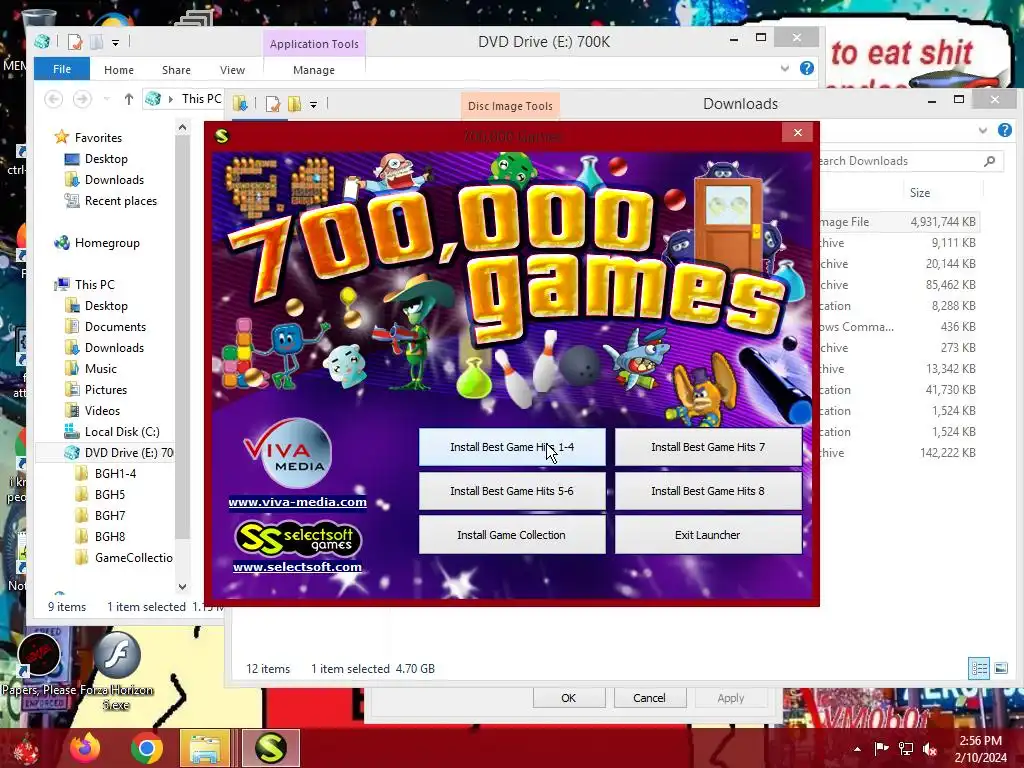1024x768 pixels.
Task: Click the Forward arrow in DVD Drive window
Action: tap(82, 99)
